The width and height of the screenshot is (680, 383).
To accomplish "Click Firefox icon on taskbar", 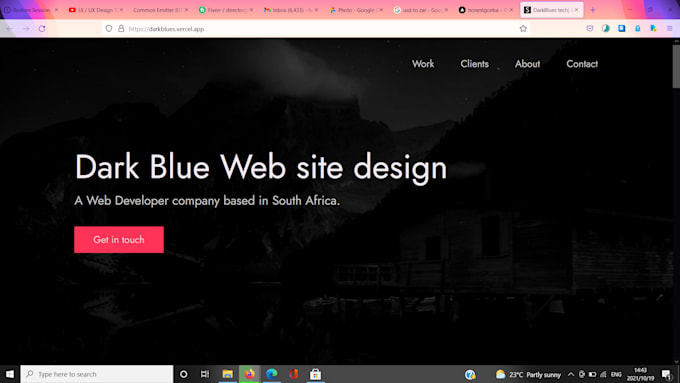I will click(x=249, y=374).
